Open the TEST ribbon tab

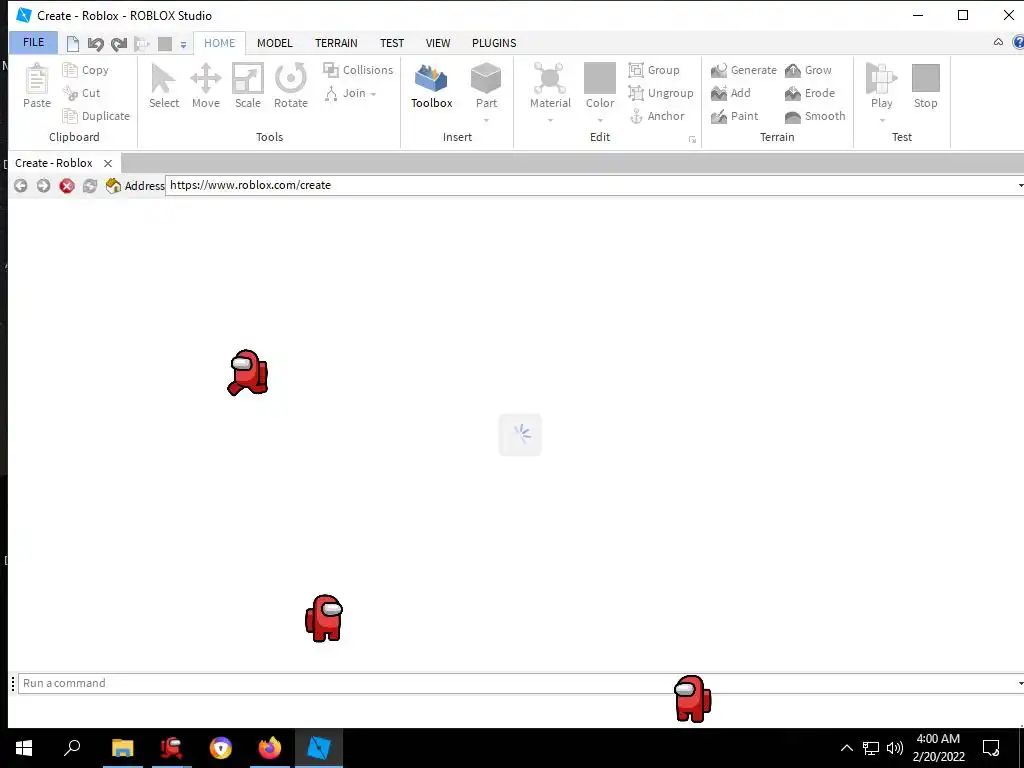point(392,43)
